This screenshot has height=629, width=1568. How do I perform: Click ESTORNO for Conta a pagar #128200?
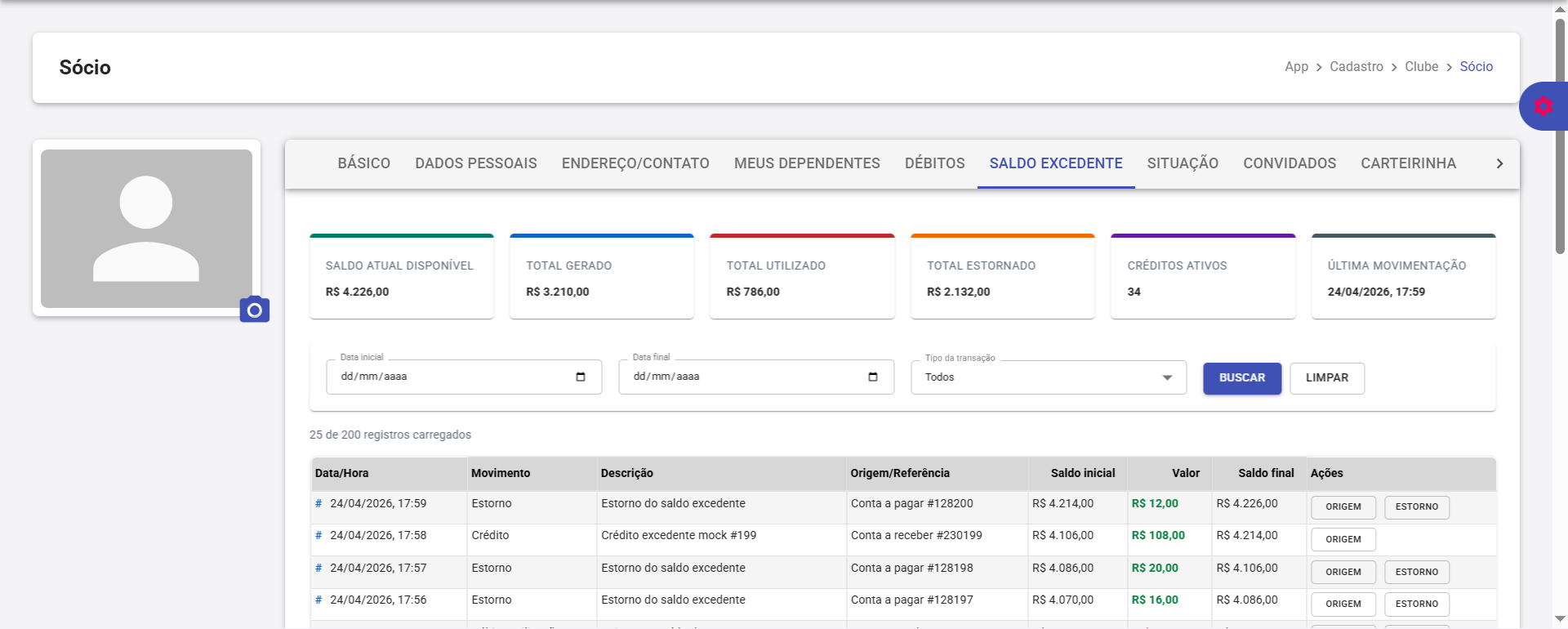click(1417, 507)
